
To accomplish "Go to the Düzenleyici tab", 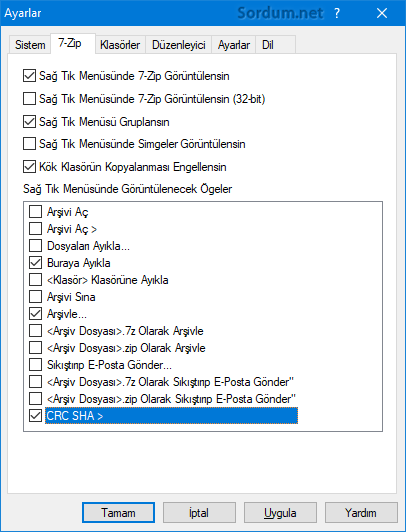I will (x=179, y=45).
